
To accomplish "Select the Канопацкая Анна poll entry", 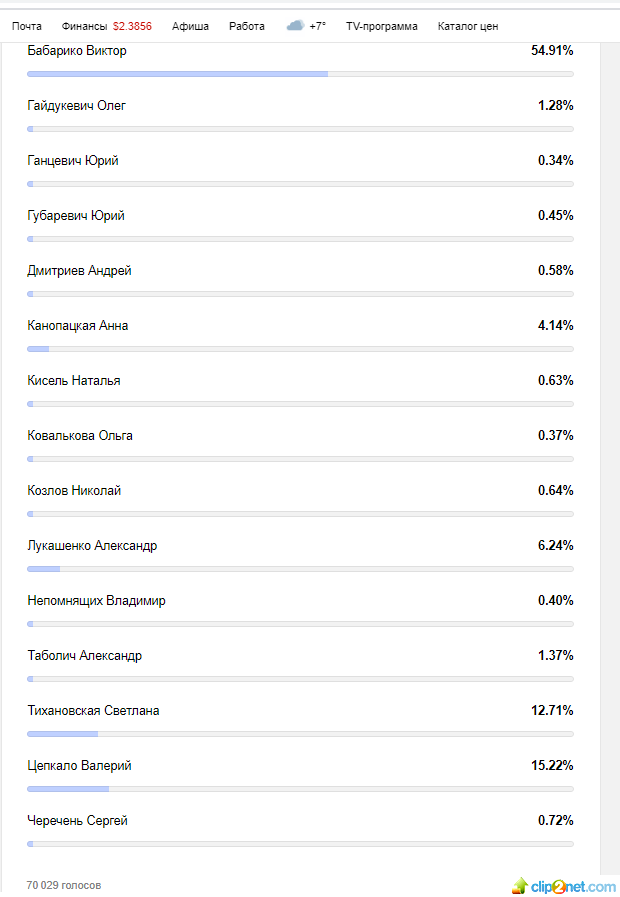I will [78, 326].
